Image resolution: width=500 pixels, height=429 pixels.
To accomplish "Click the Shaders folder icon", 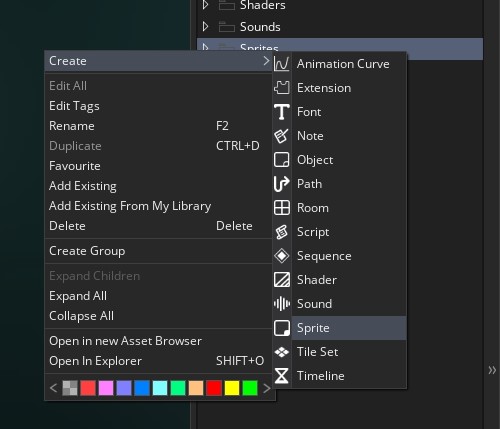I will pyautogui.click(x=227, y=5).
